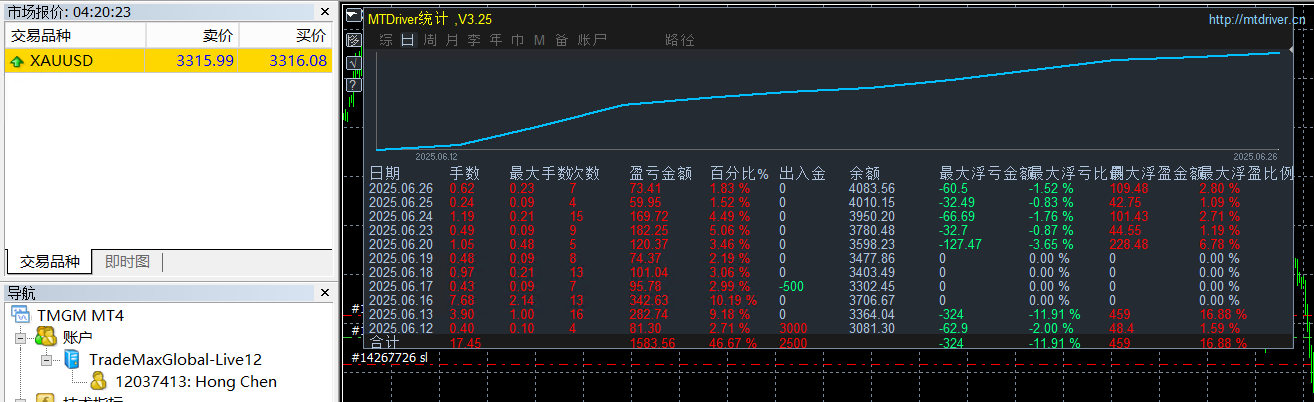This screenshot has width=1314, height=402.
Task: Click the 出入金 column header
Action: click(x=802, y=173)
